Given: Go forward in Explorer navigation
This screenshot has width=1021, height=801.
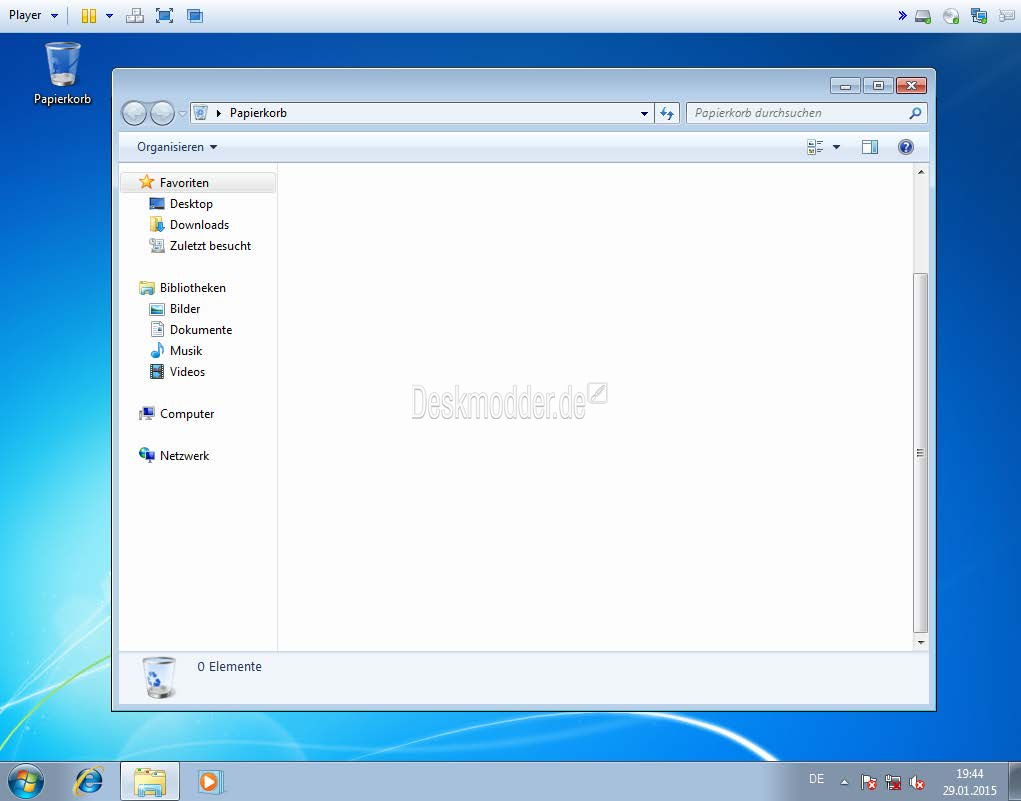Looking at the screenshot, I should [162, 113].
